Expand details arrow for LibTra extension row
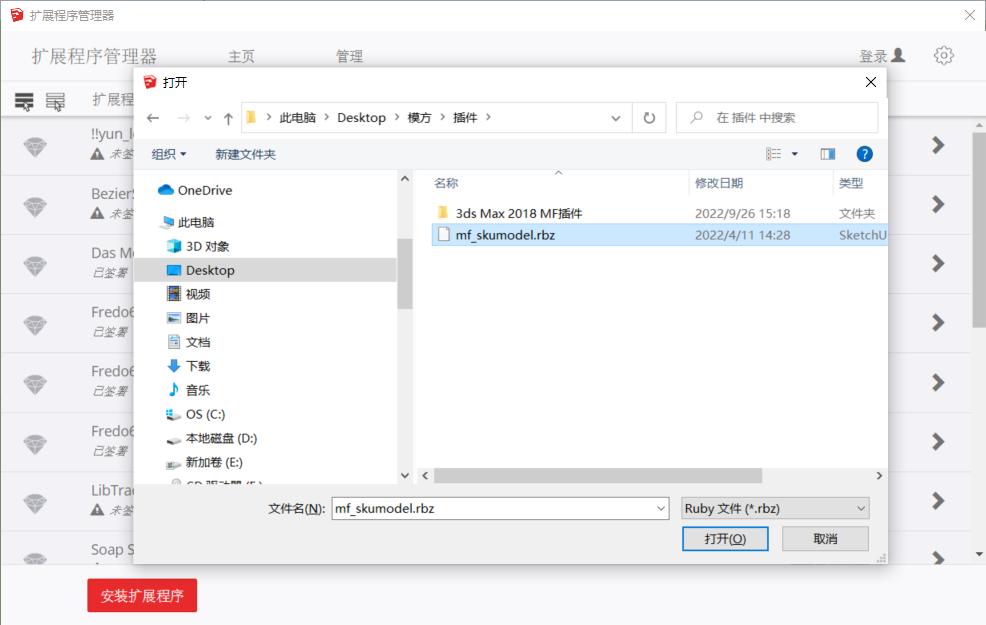This screenshot has height=625, width=986. 938,501
